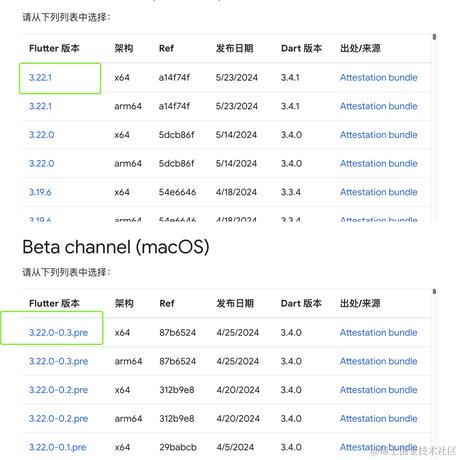Click the Ref value 54e6646
460x460 pixels.
point(177,192)
